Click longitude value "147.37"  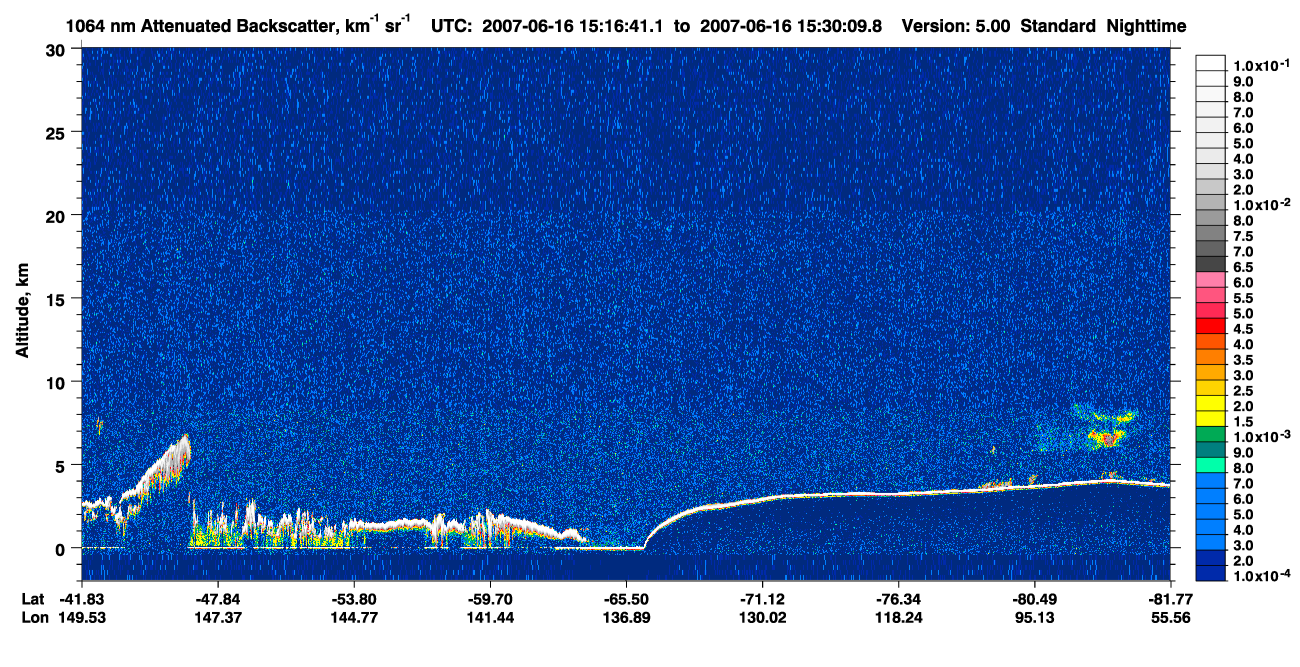[x=217, y=617]
